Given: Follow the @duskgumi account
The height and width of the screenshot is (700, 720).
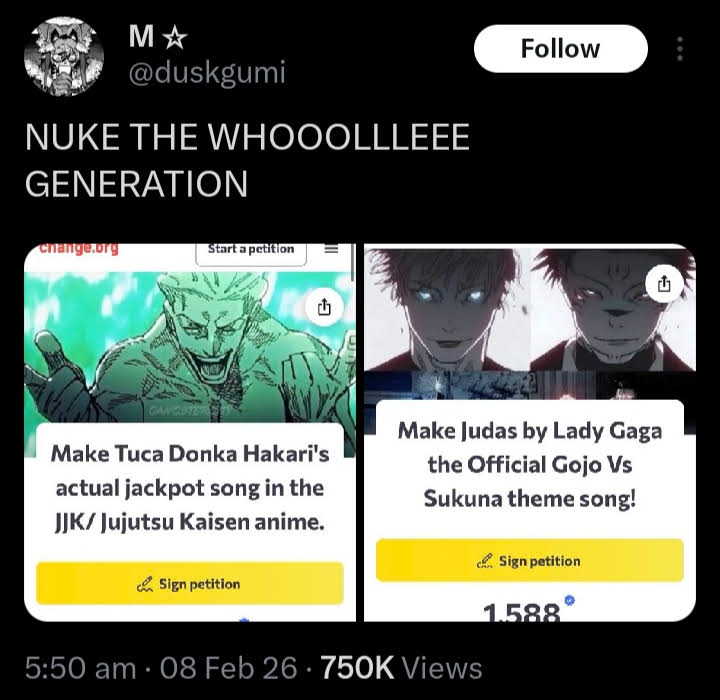Looking at the screenshot, I should point(560,49).
